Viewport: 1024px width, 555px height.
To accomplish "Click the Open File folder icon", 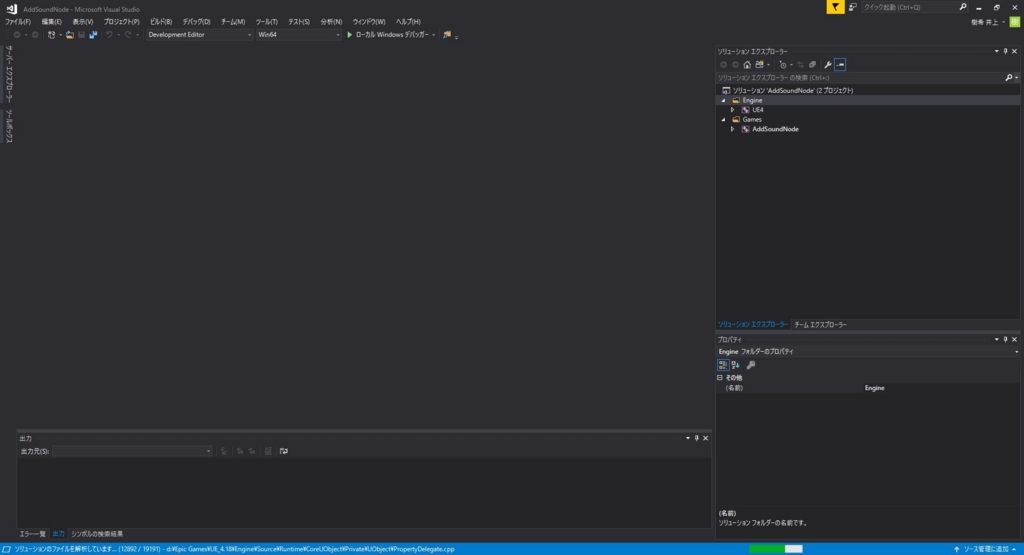I will coord(69,35).
